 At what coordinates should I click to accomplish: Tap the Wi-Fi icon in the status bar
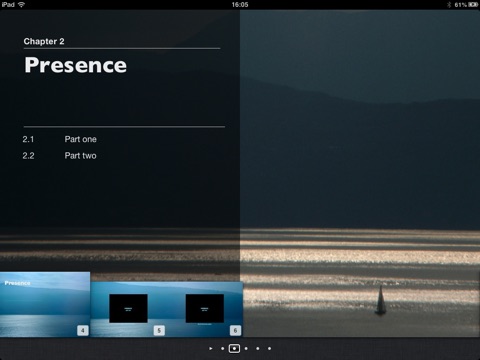[22, 4]
